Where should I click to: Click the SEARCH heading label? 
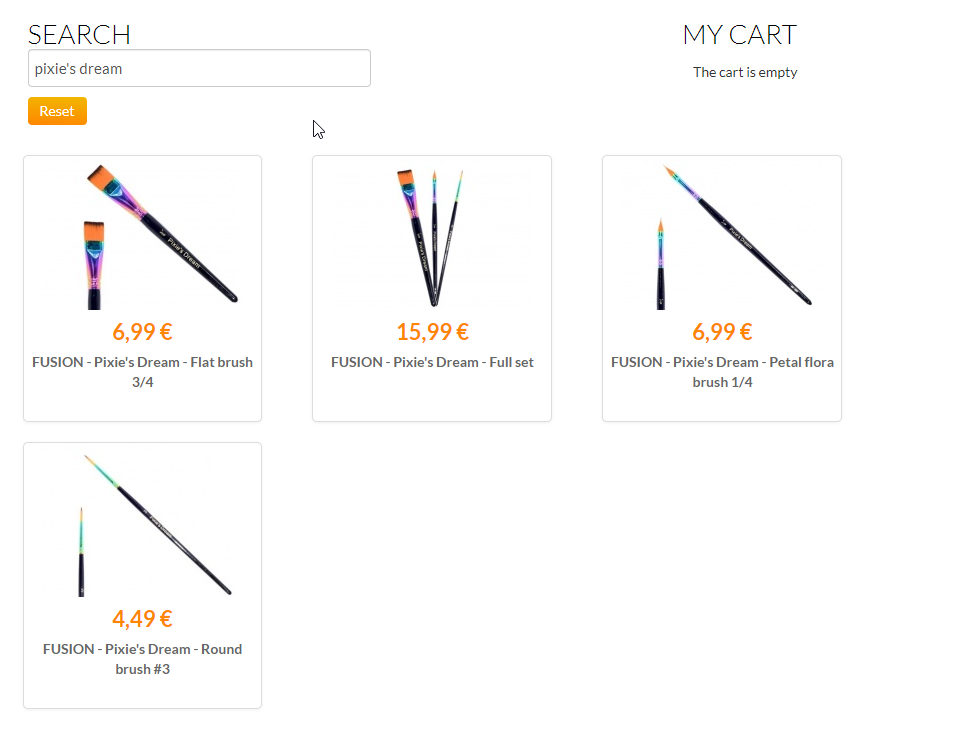coord(79,35)
